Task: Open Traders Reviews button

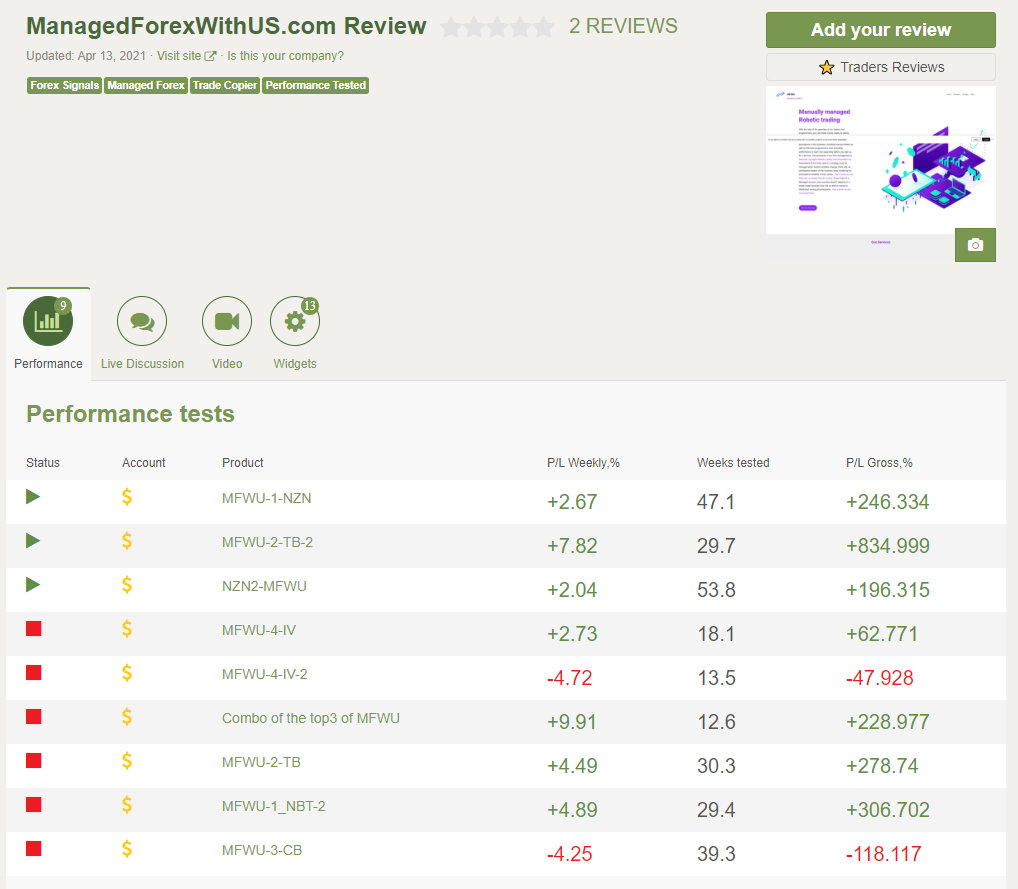Action: pos(880,67)
